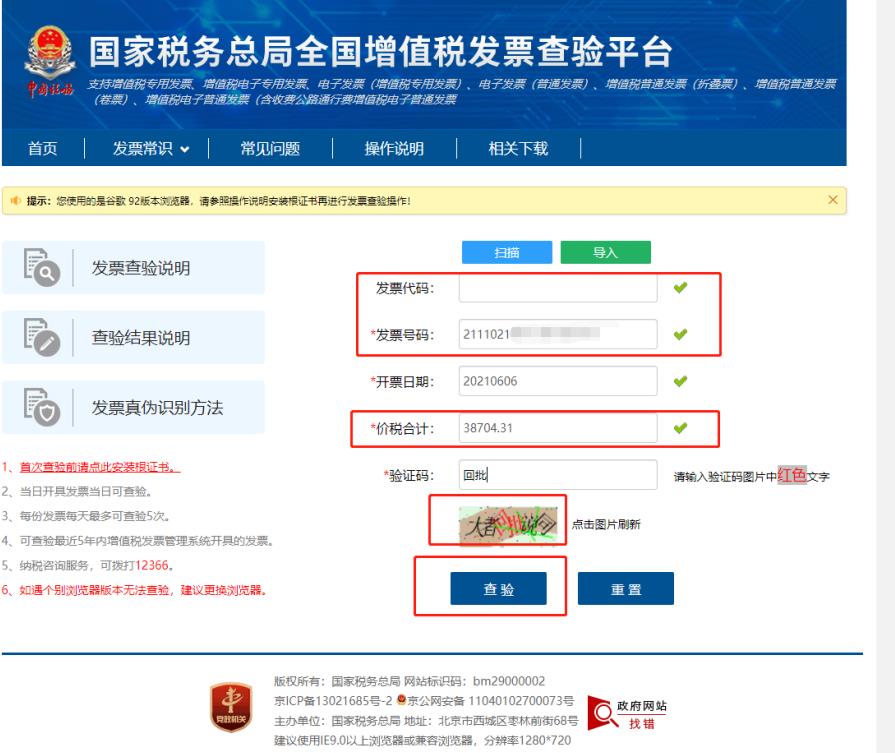Click the 发票查验说明 magnifier document icon
The width and height of the screenshot is (895, 753).
[40, 269]
